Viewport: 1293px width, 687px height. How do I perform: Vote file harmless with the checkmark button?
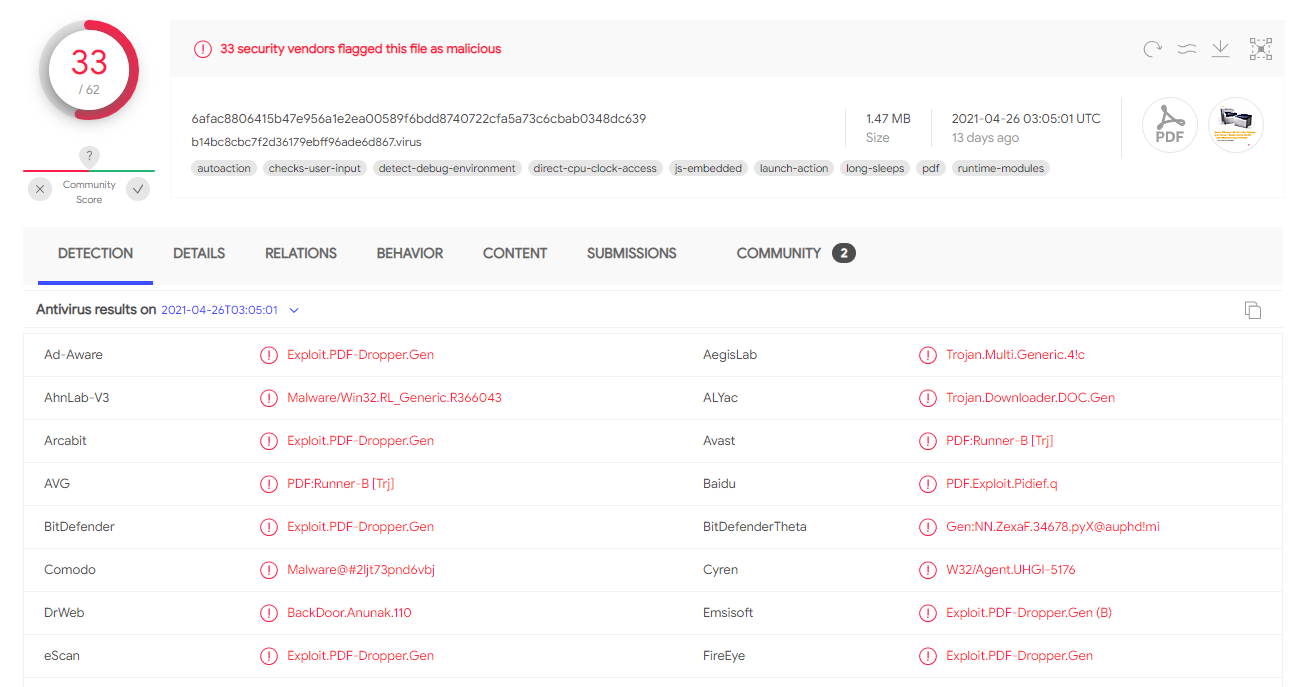[139, 189]
